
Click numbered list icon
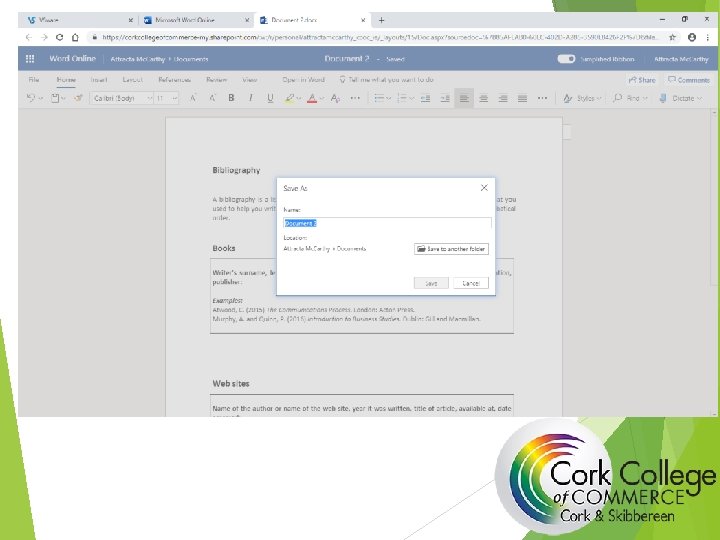pyautogui.click(x=402, y=98)
